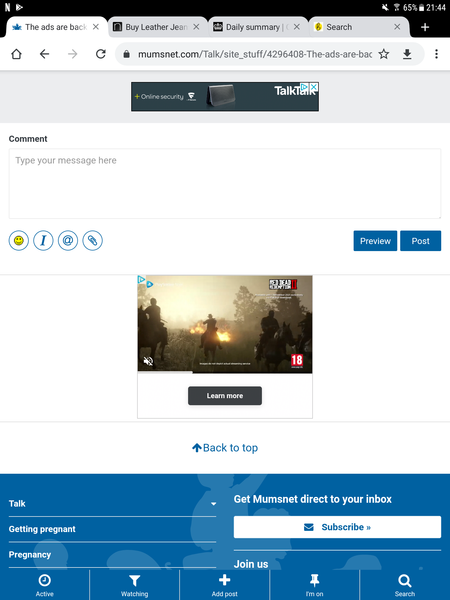Screen dimensions: 450x600
Task: Open Pregnancy footer link
Action: coord(30,554)
